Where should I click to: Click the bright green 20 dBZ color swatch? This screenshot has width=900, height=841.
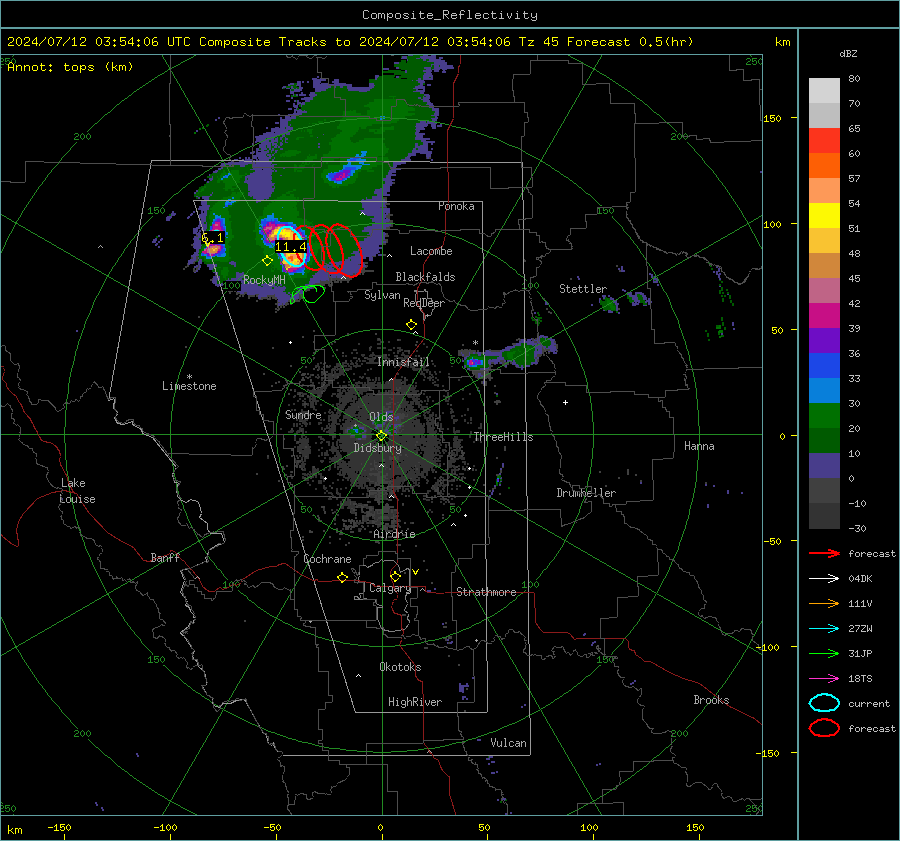coord(824,416)
